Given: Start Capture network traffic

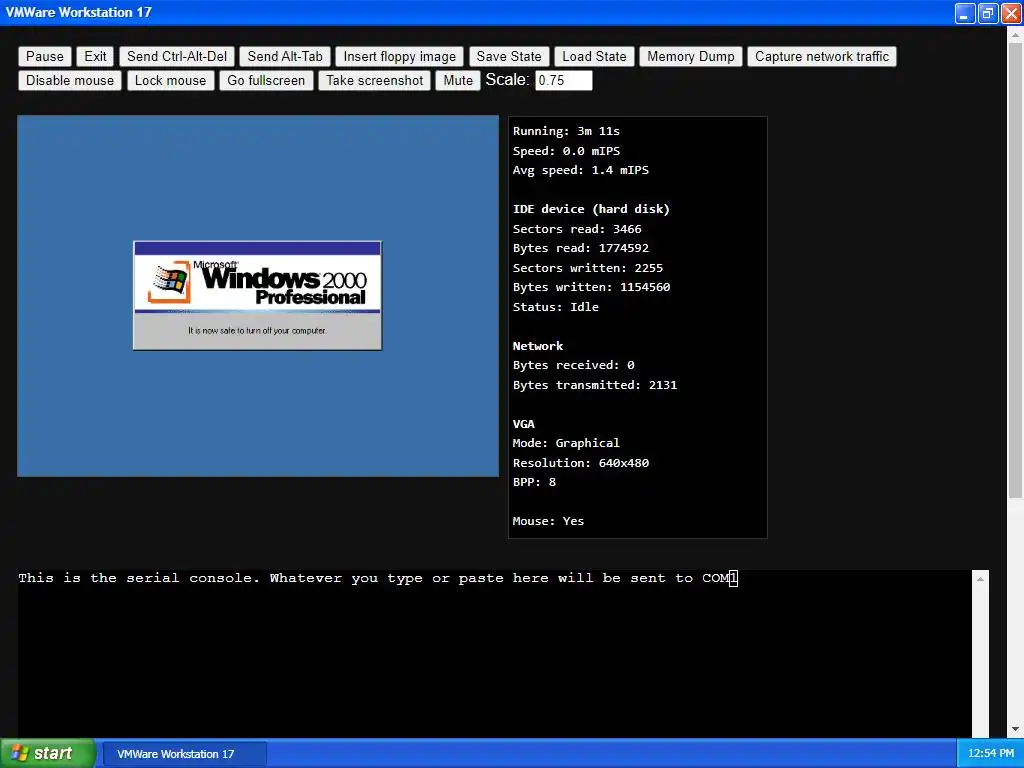Looking at the screenshot, I should click(x=822, y=57).
